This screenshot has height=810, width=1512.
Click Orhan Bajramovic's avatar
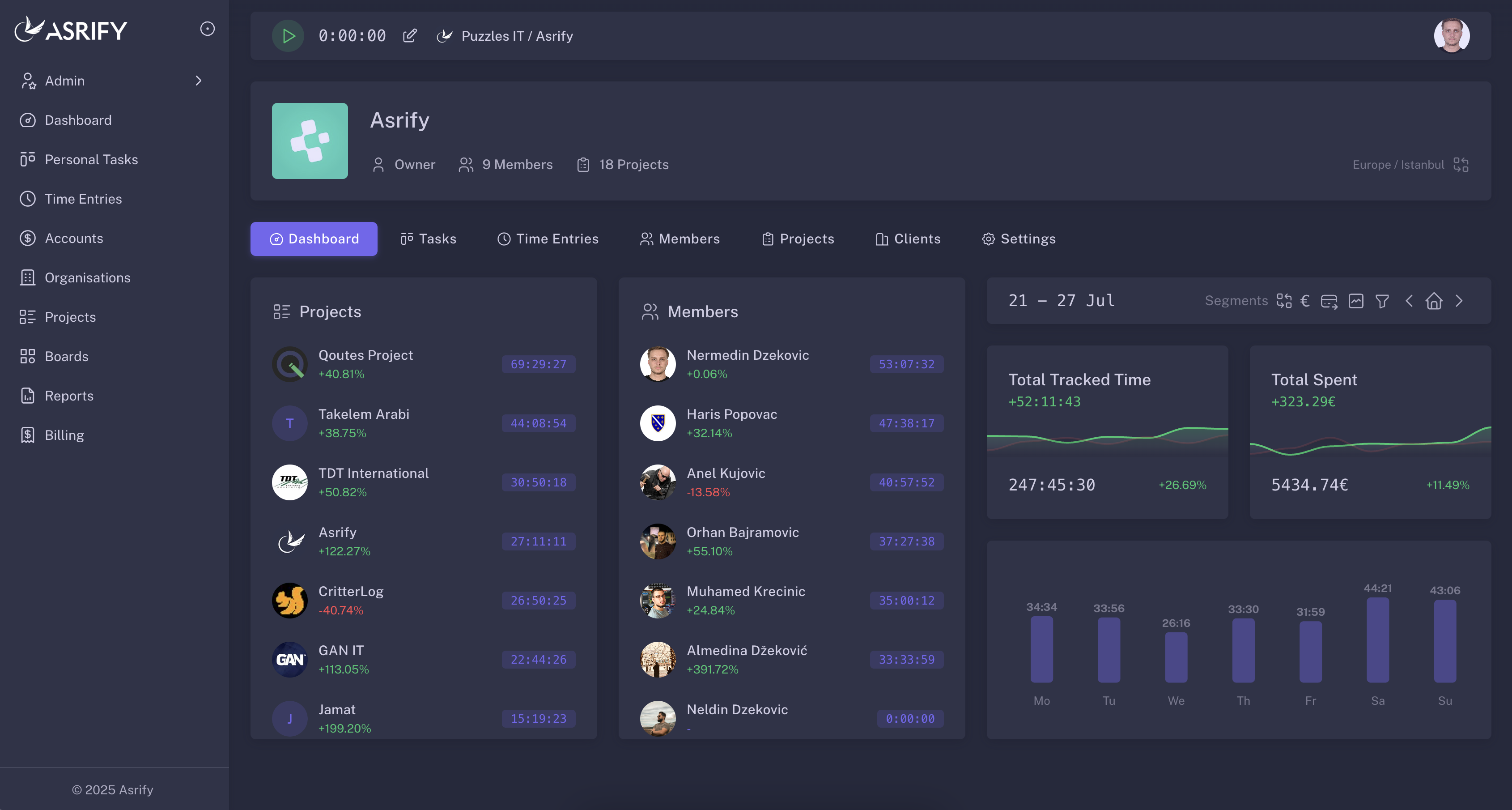point(658,541)
